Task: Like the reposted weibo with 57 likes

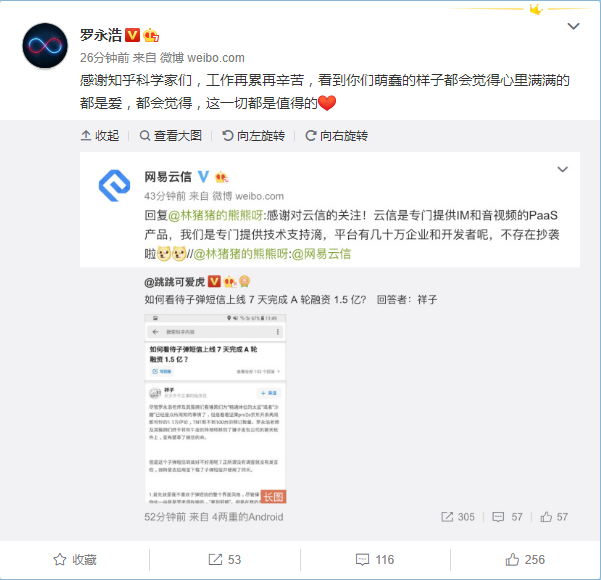Action: click(554, 517)
